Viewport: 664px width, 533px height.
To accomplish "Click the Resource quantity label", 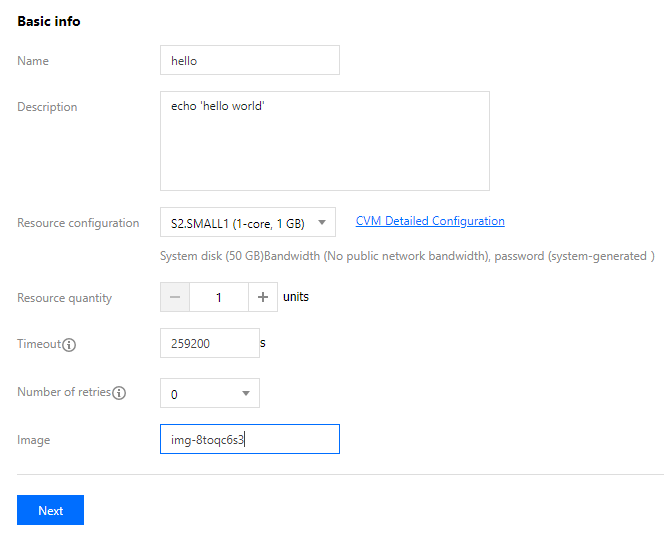I will click(x=65, y=298).
